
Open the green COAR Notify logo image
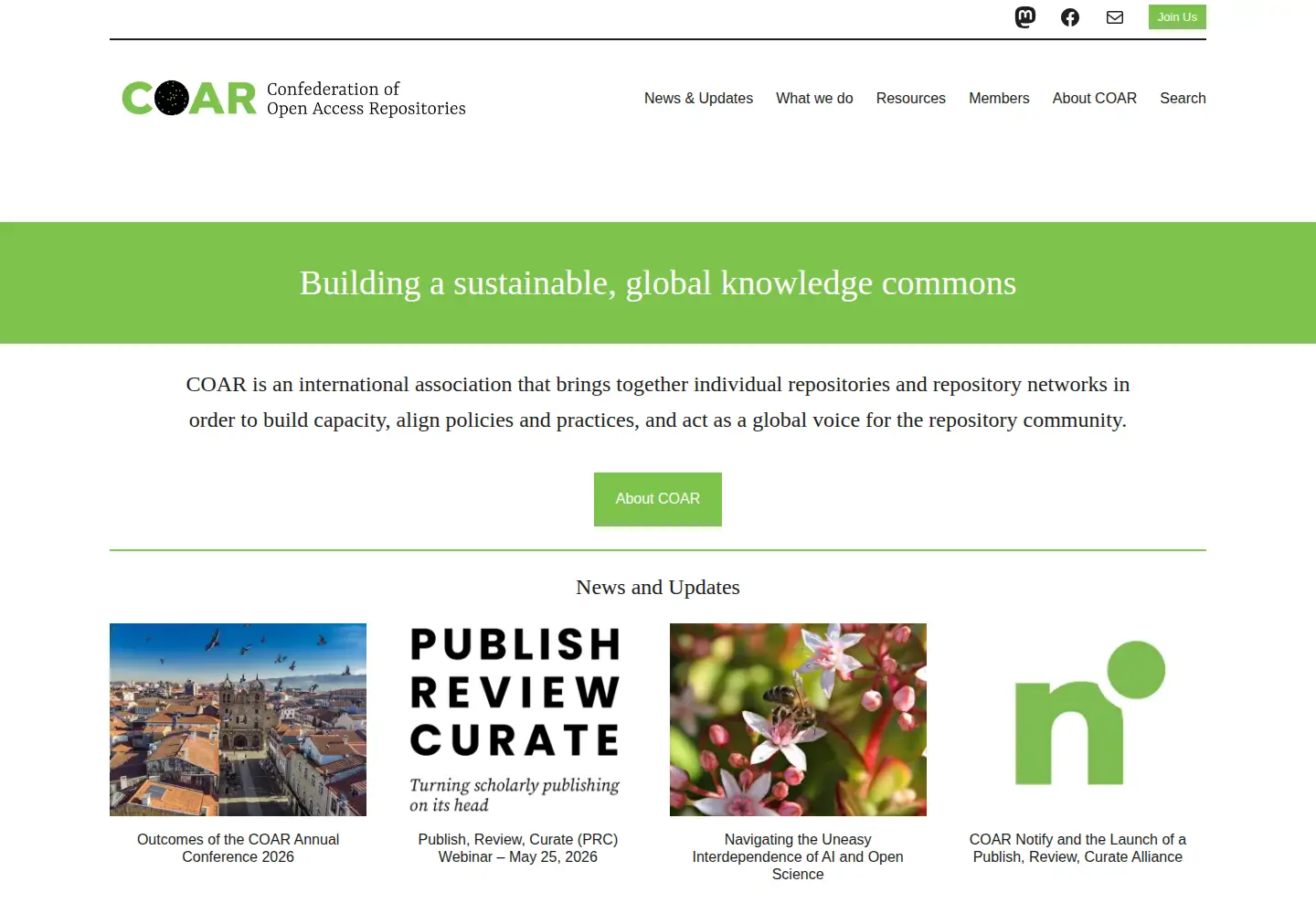(1077, 719)
